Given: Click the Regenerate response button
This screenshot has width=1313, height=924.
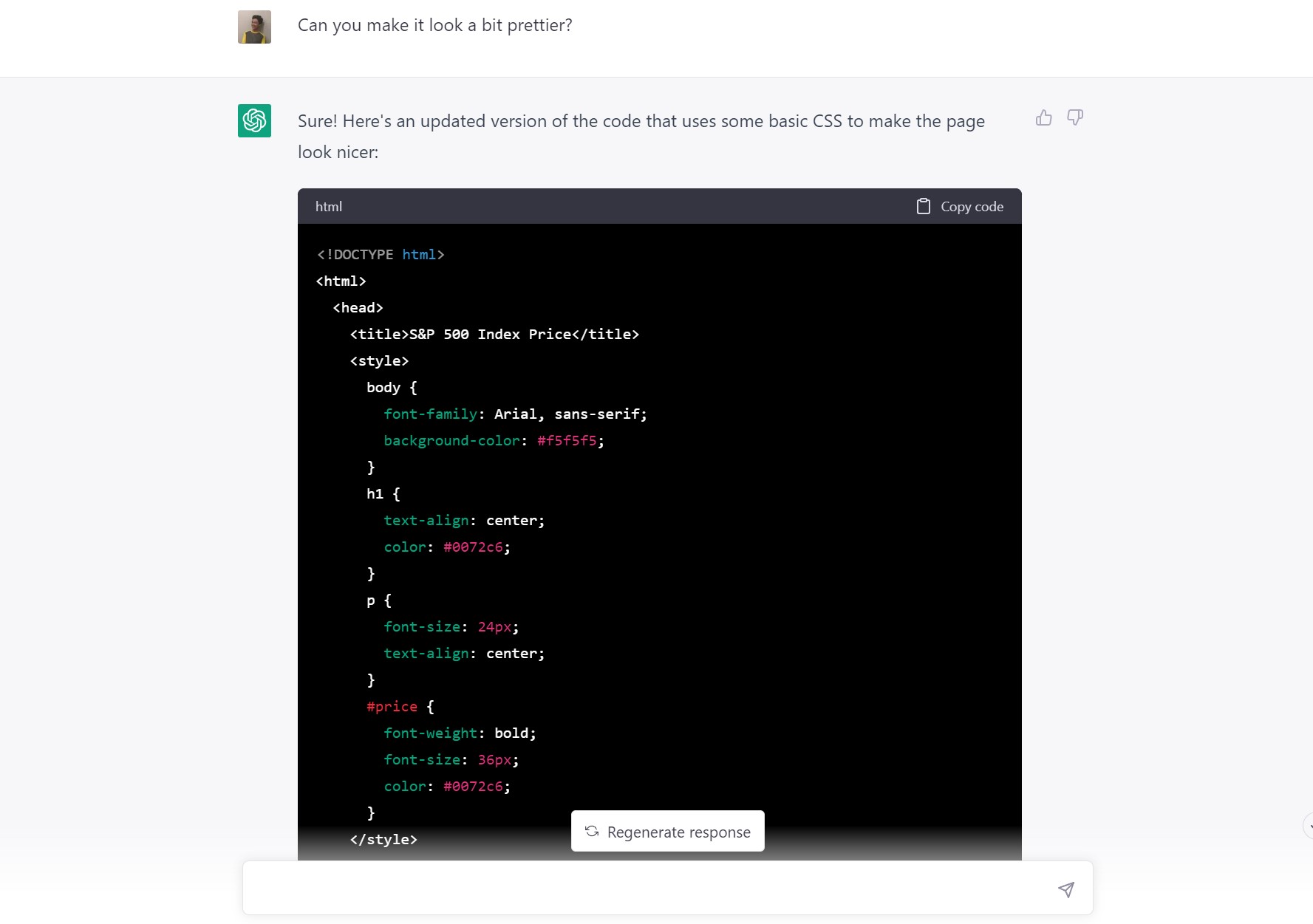Looking at the screenshot, I should [668, 831].
